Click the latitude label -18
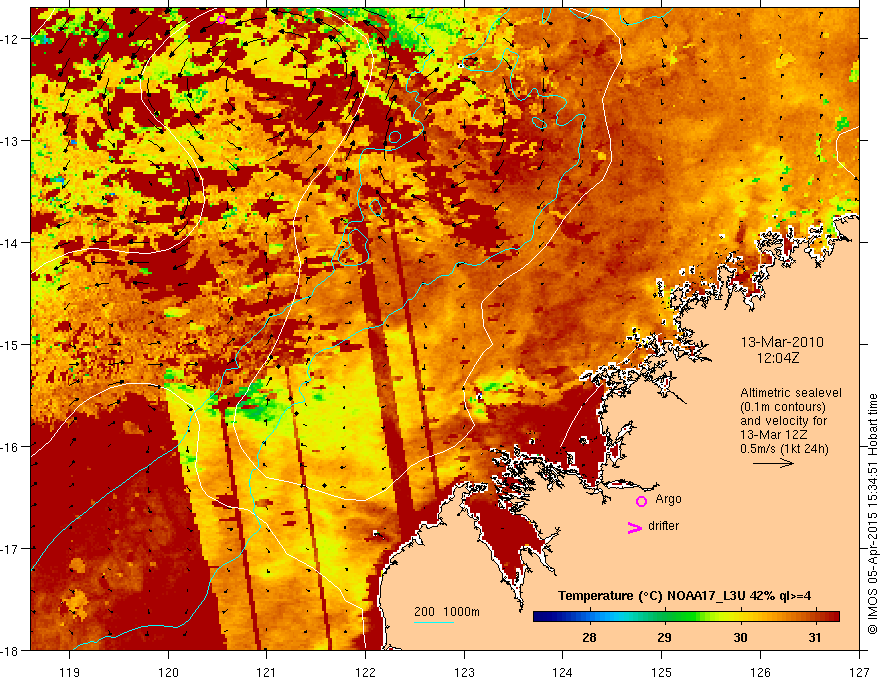The image size is (880, 680). [10, 650]
